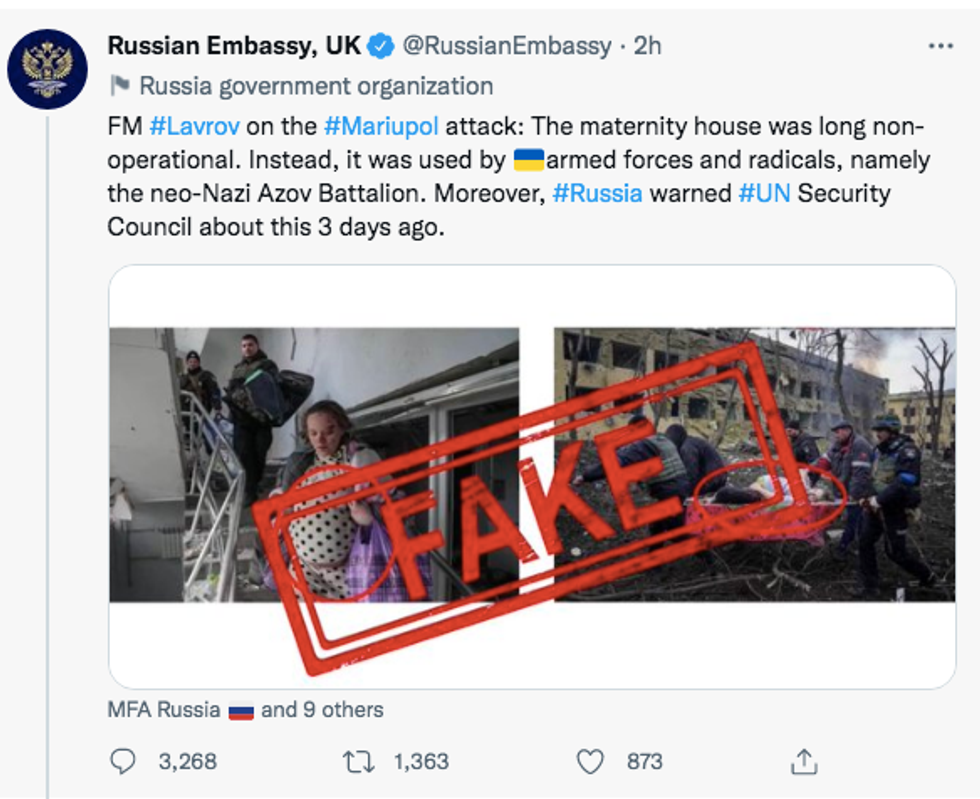
Task: Click the 1,363 retweet count
Action: click(421, 762)
